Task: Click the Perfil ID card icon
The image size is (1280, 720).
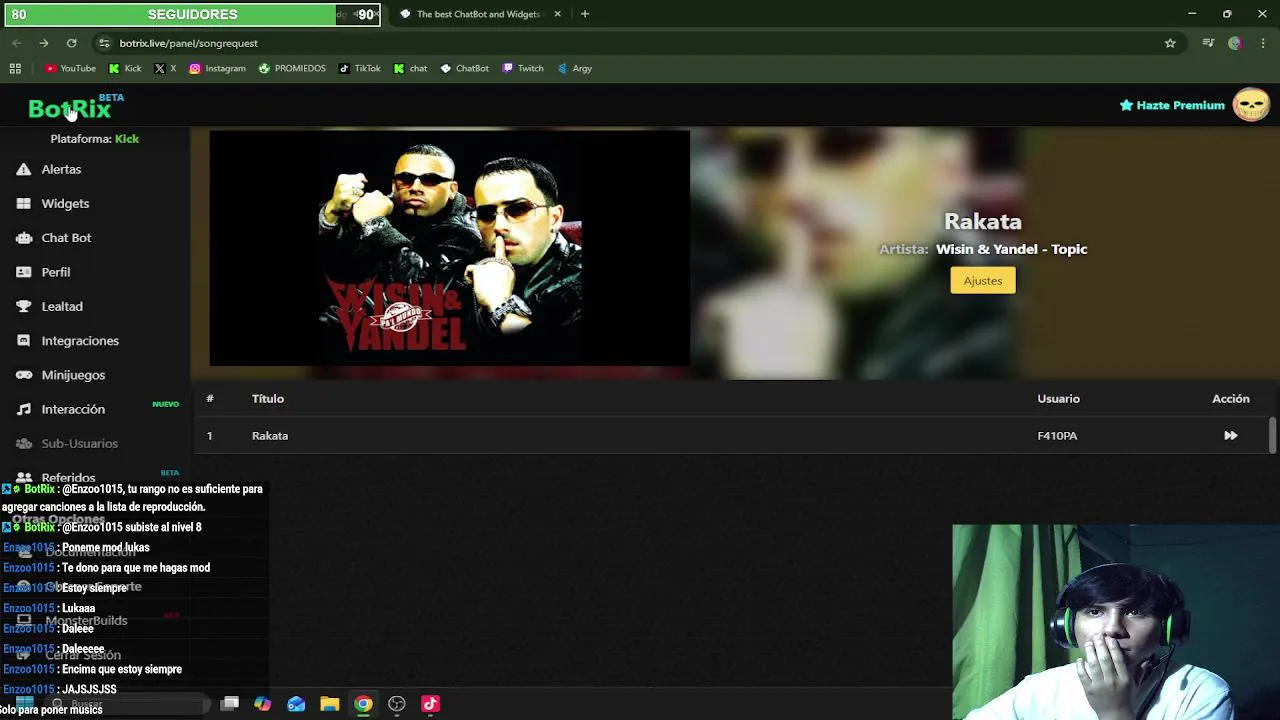Action: tap(24, 272)
